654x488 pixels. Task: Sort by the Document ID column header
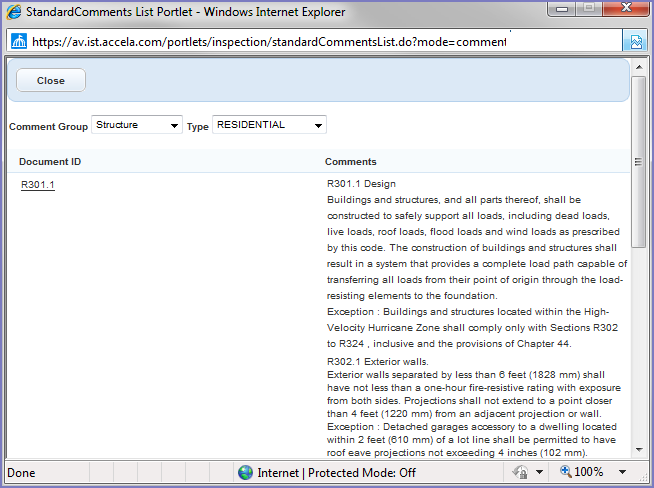click(x=50, y=161)
